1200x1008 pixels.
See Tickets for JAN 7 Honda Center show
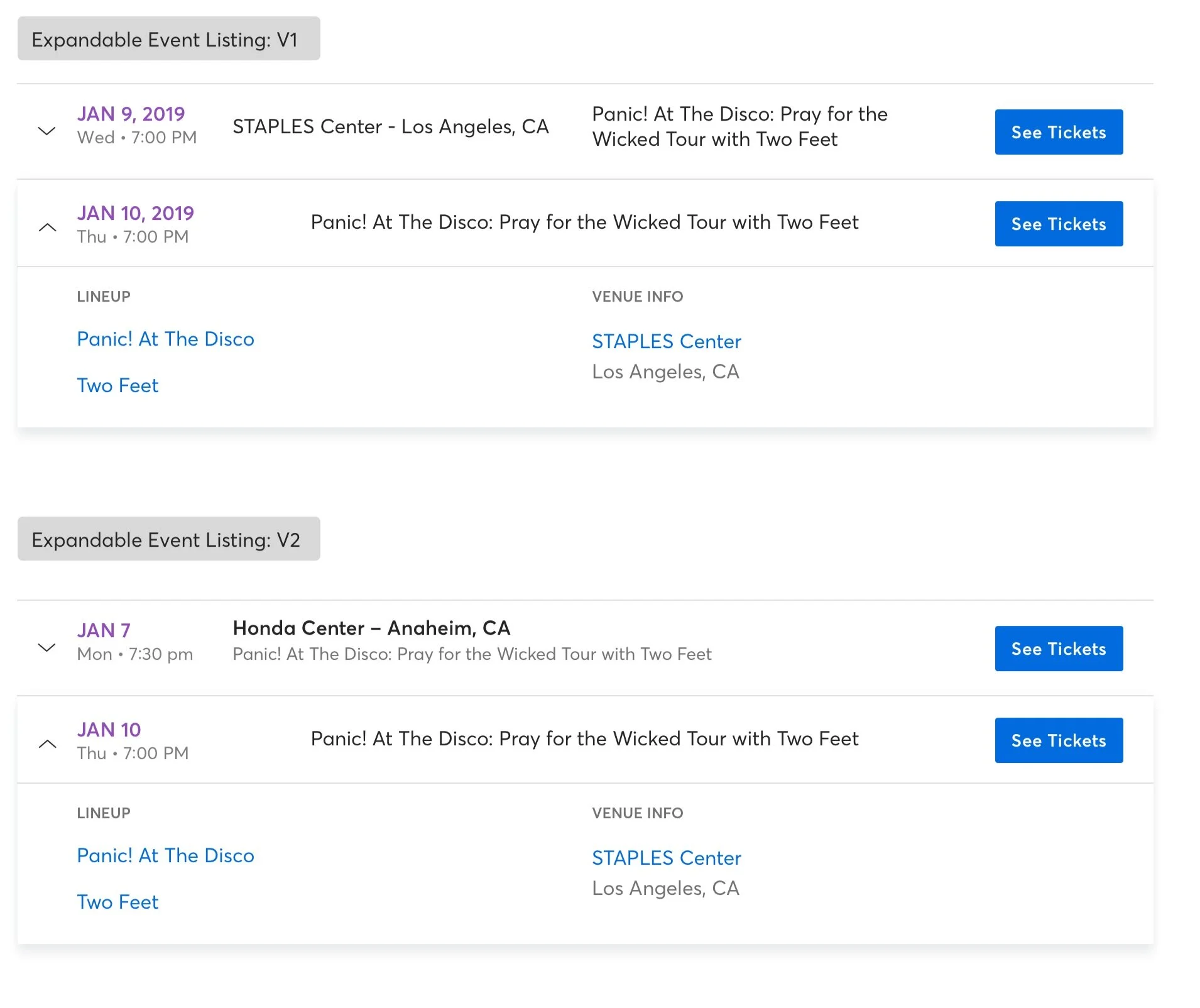pos(1059,649)
